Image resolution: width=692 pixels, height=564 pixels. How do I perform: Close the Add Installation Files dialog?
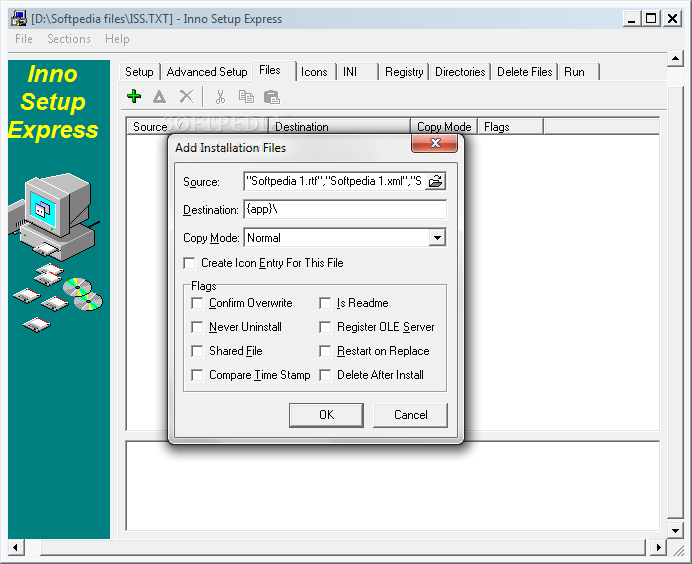click(x=435, y=143)
